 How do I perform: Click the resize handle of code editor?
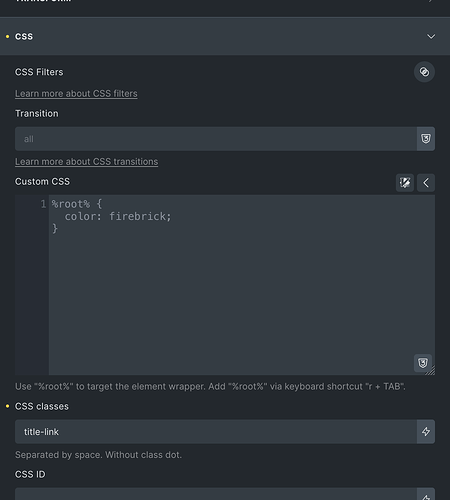coord(431,371)
